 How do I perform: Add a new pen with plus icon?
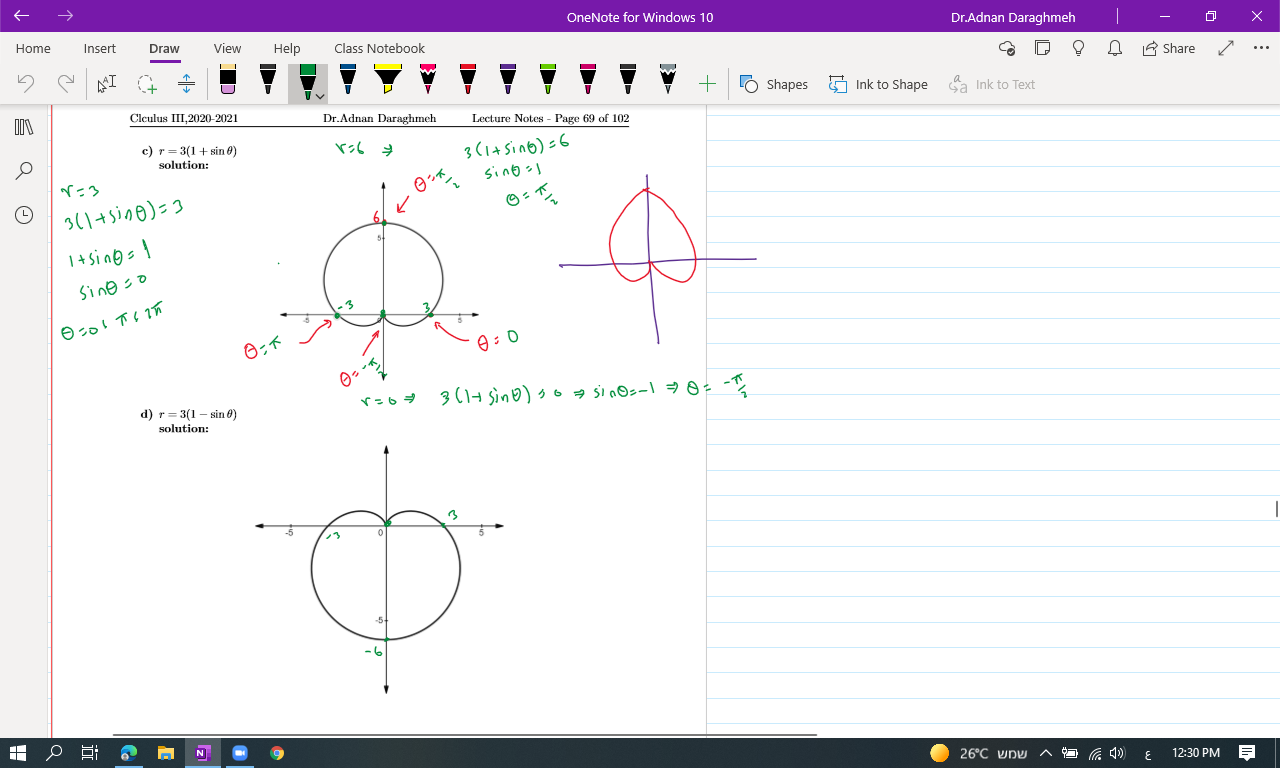[707, 84]
